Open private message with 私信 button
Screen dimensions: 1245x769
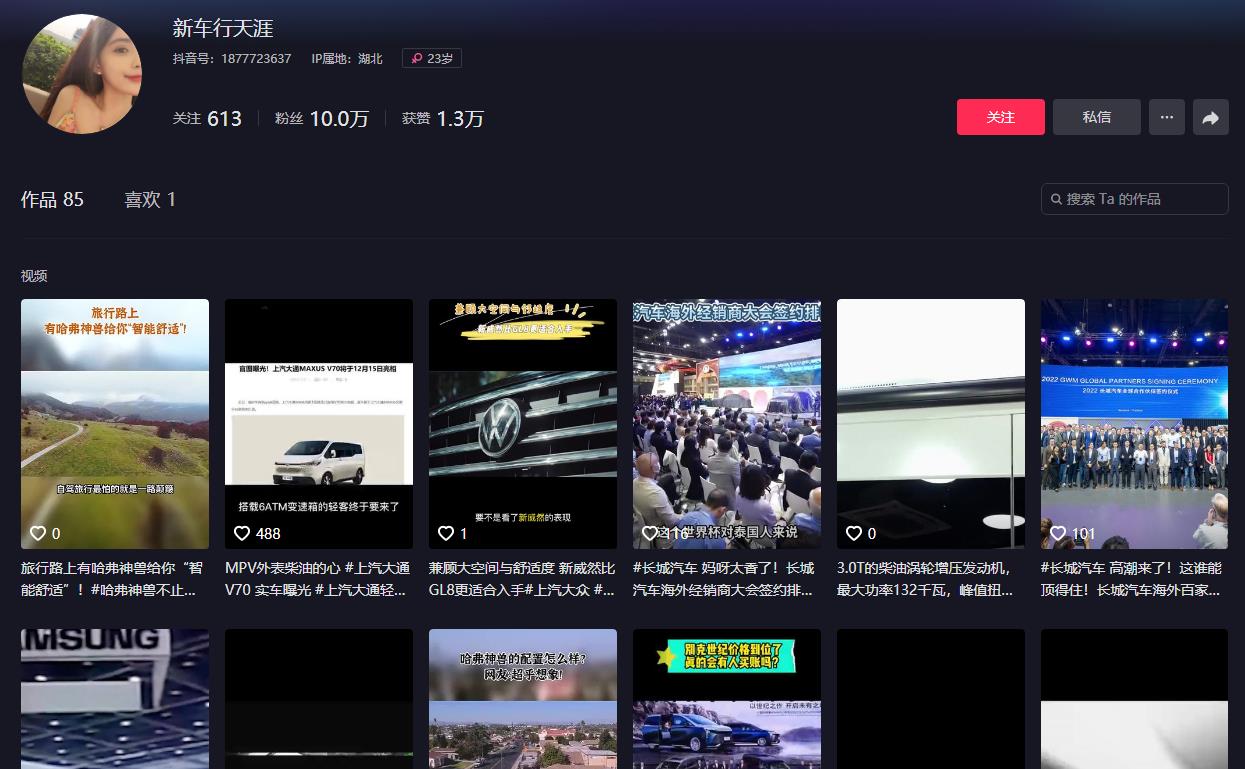point(1096,117)
